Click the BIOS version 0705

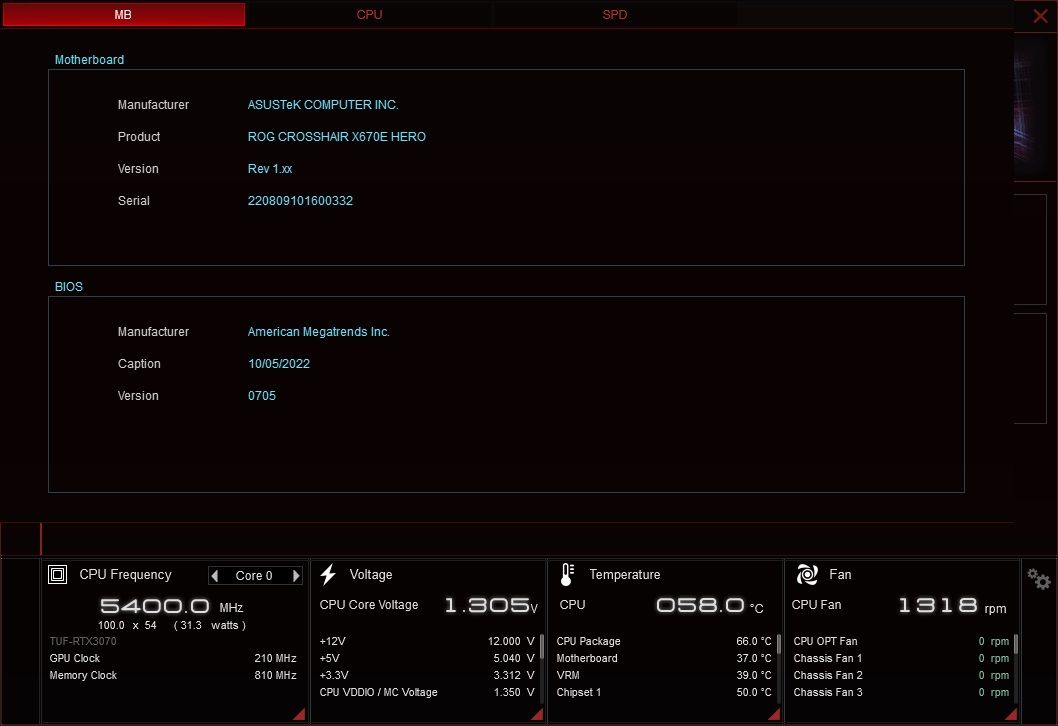click(262, 395)
